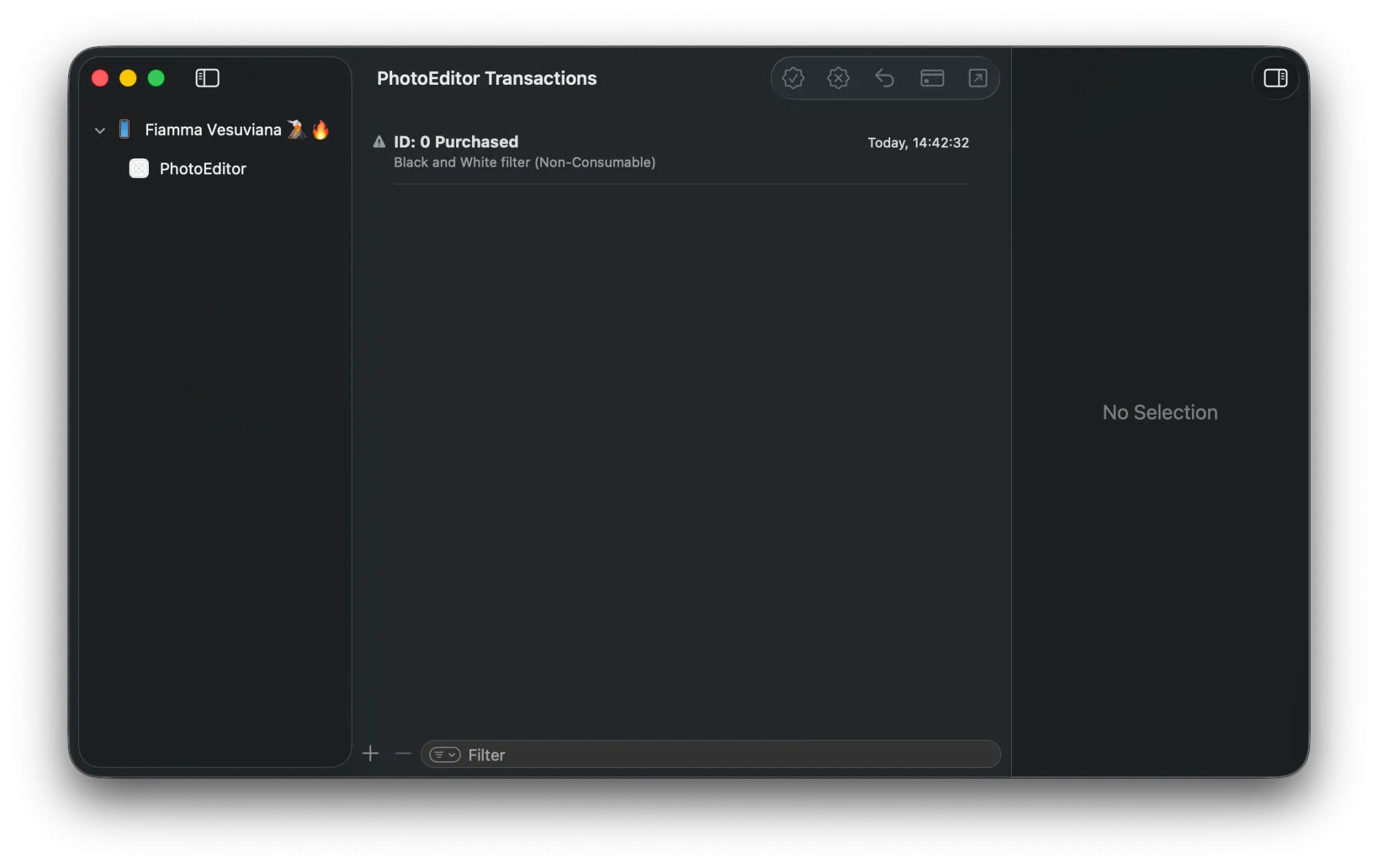Click the arrow-in-square external open icon
The width and height of the screenshot is (1378, 868).
coord(978,78)
